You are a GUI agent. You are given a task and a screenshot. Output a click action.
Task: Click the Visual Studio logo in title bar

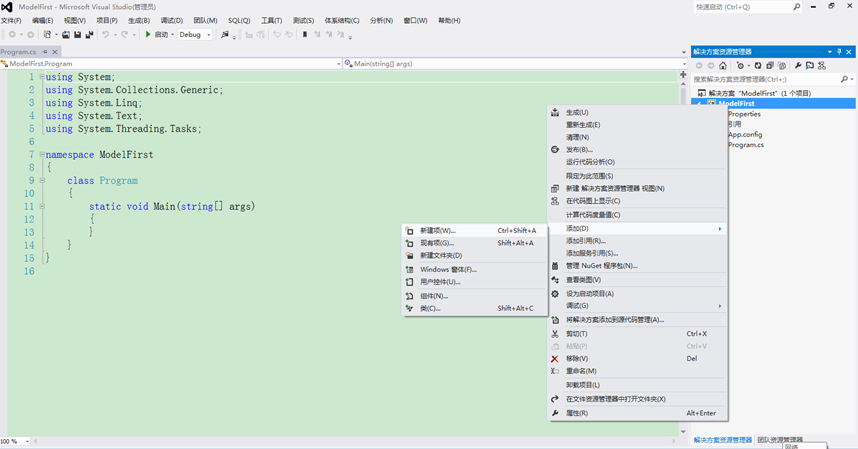tap(7, 7)
